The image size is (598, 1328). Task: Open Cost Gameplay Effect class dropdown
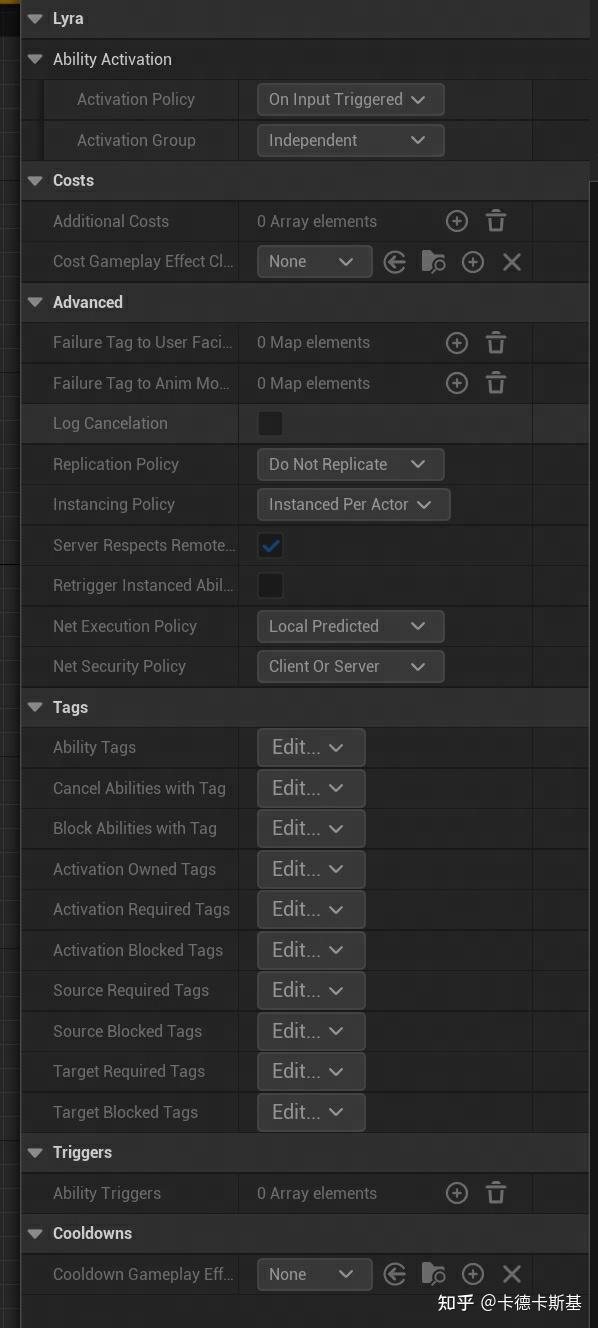pyautogui.click(x=314, y=262)
